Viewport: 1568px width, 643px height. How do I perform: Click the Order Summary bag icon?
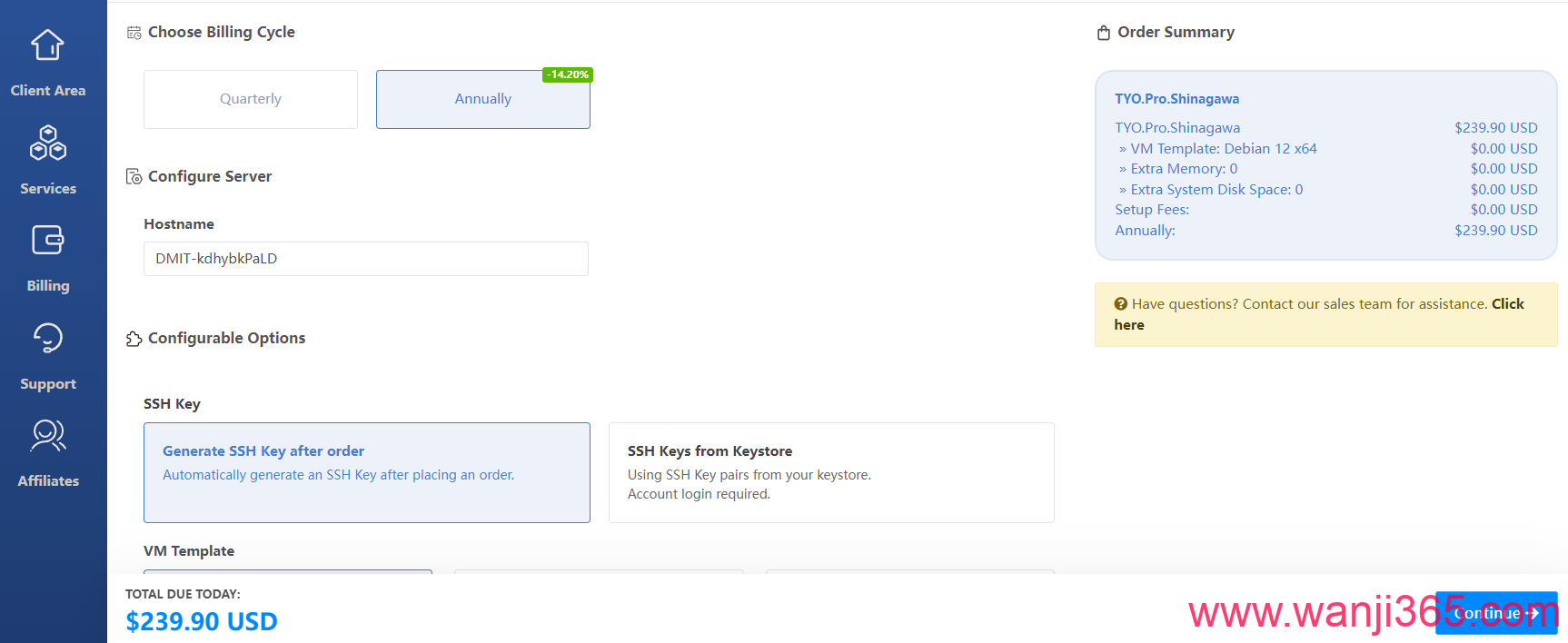click(x=1104, y=33)
